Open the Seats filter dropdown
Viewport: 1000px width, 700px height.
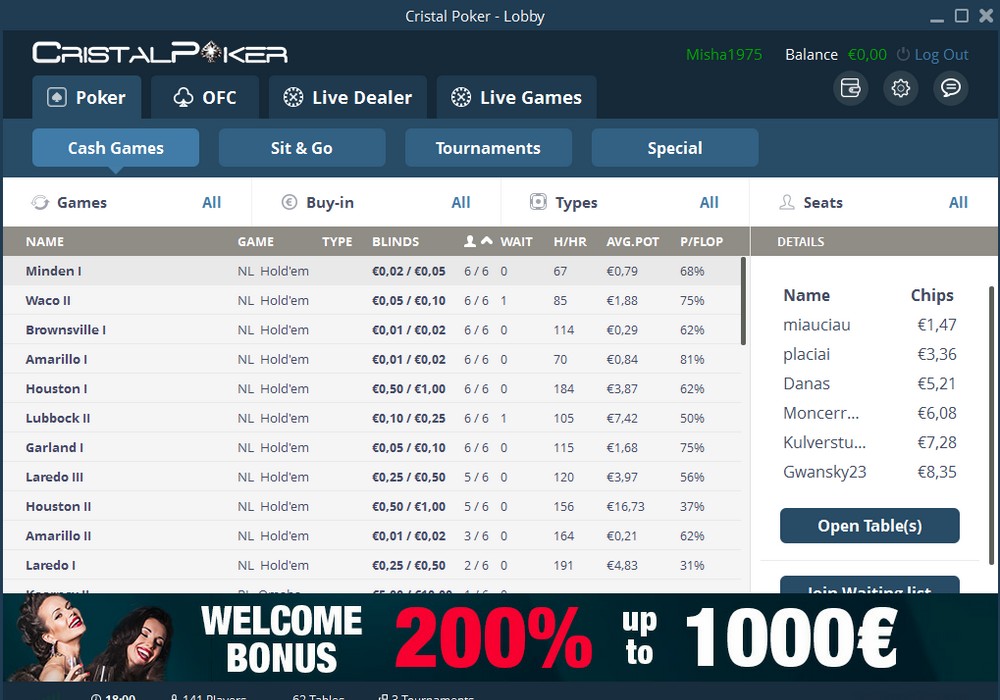point(958,202)
